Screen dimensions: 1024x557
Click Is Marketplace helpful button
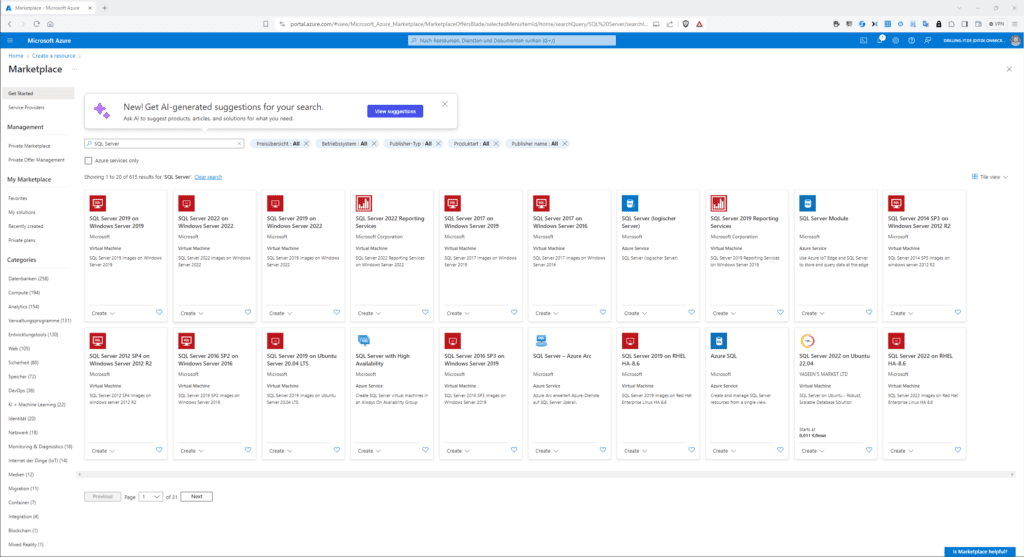click(x=980, y=552)
